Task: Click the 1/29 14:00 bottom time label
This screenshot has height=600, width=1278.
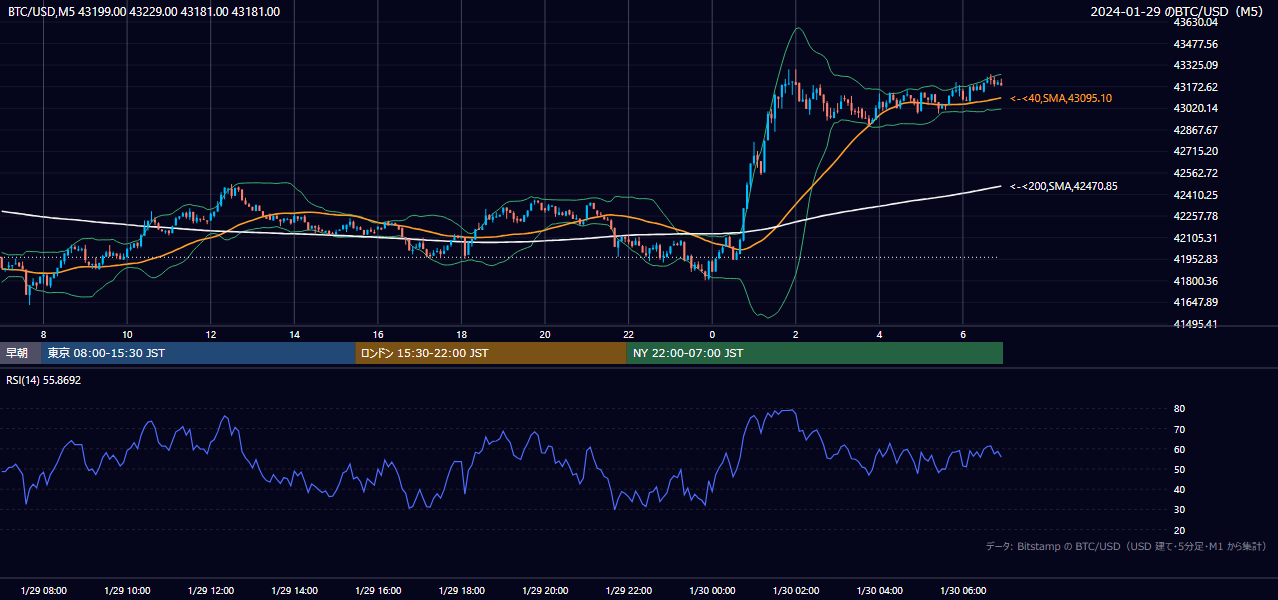Action: point(294,591)
